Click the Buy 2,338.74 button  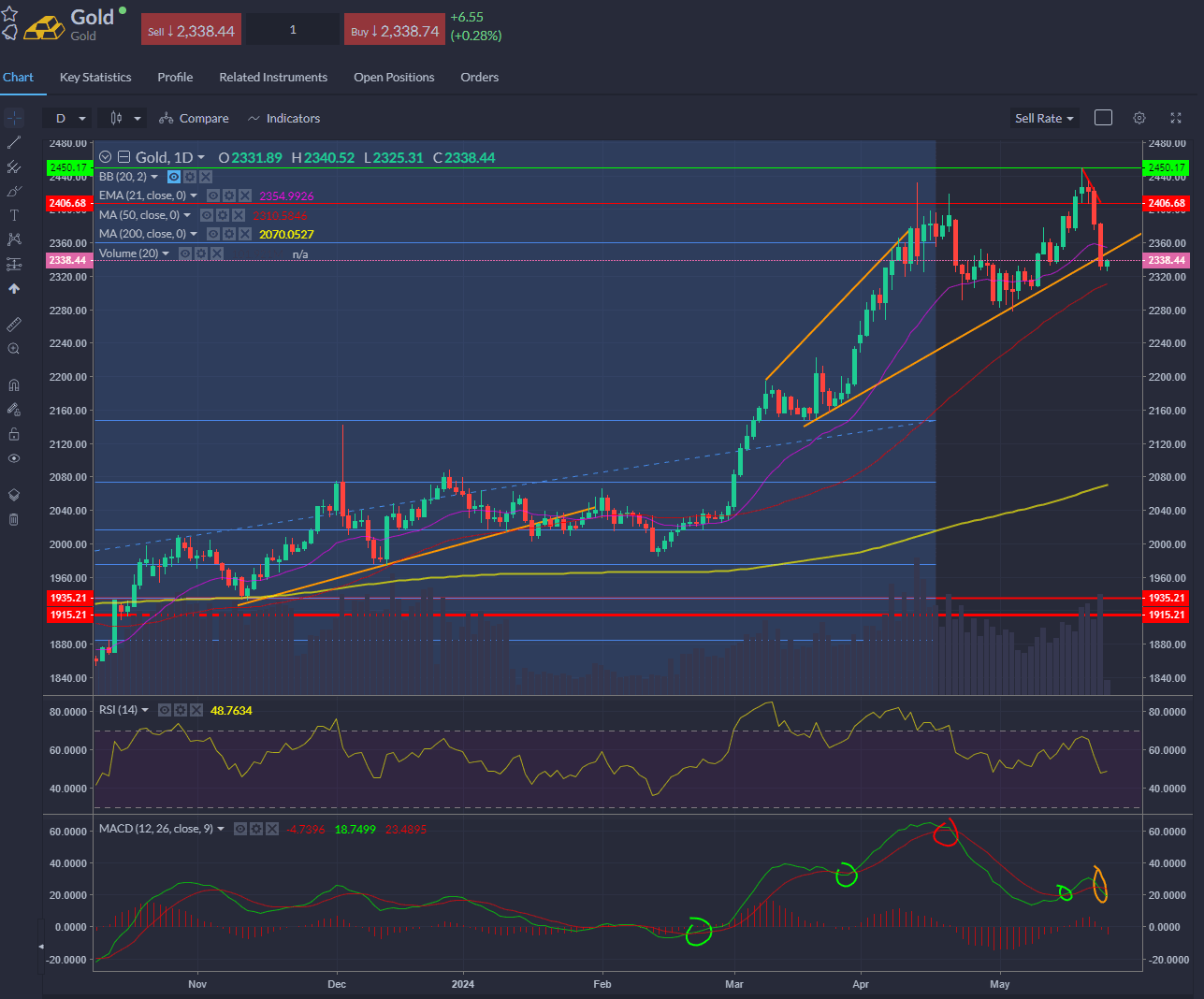tap(395, 31)
